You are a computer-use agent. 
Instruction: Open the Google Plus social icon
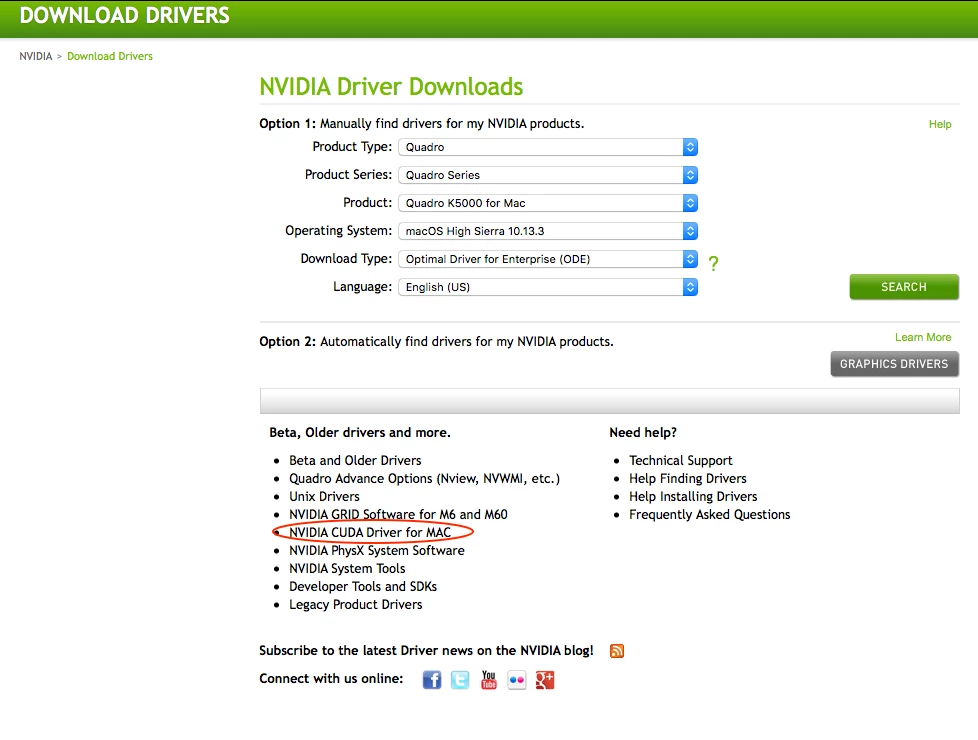pos(545,679)
